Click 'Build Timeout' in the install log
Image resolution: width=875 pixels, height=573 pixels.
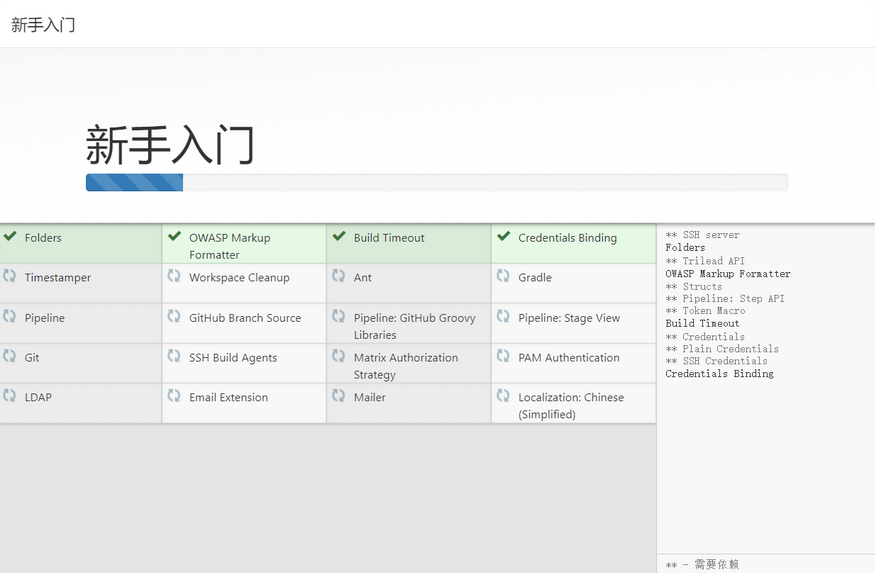702,324
